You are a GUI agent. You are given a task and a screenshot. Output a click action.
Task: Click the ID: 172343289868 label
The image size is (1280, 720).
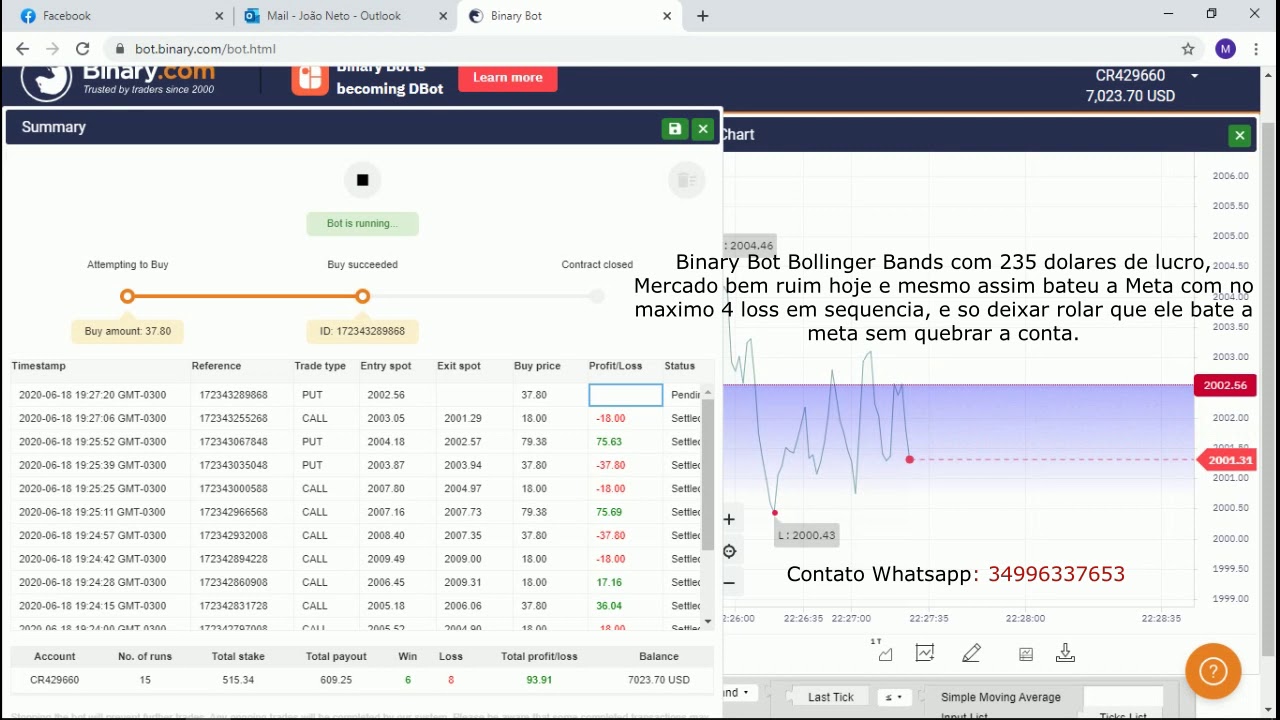(362, 331)
